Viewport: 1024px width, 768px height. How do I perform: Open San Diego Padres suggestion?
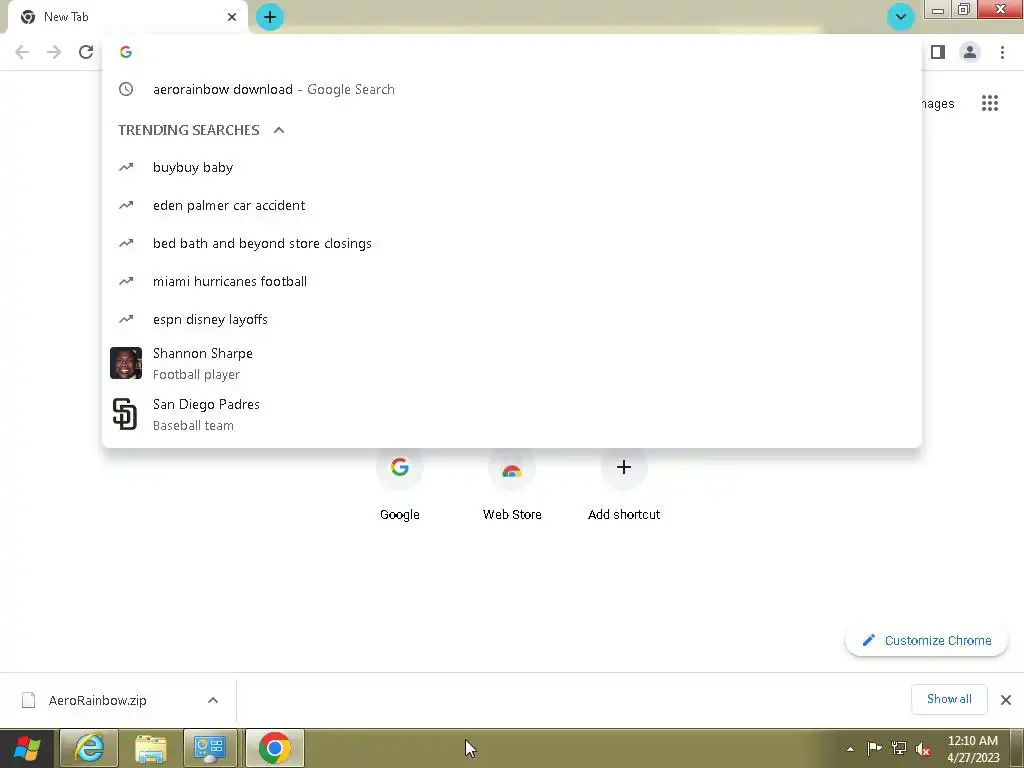click(512, 415)
